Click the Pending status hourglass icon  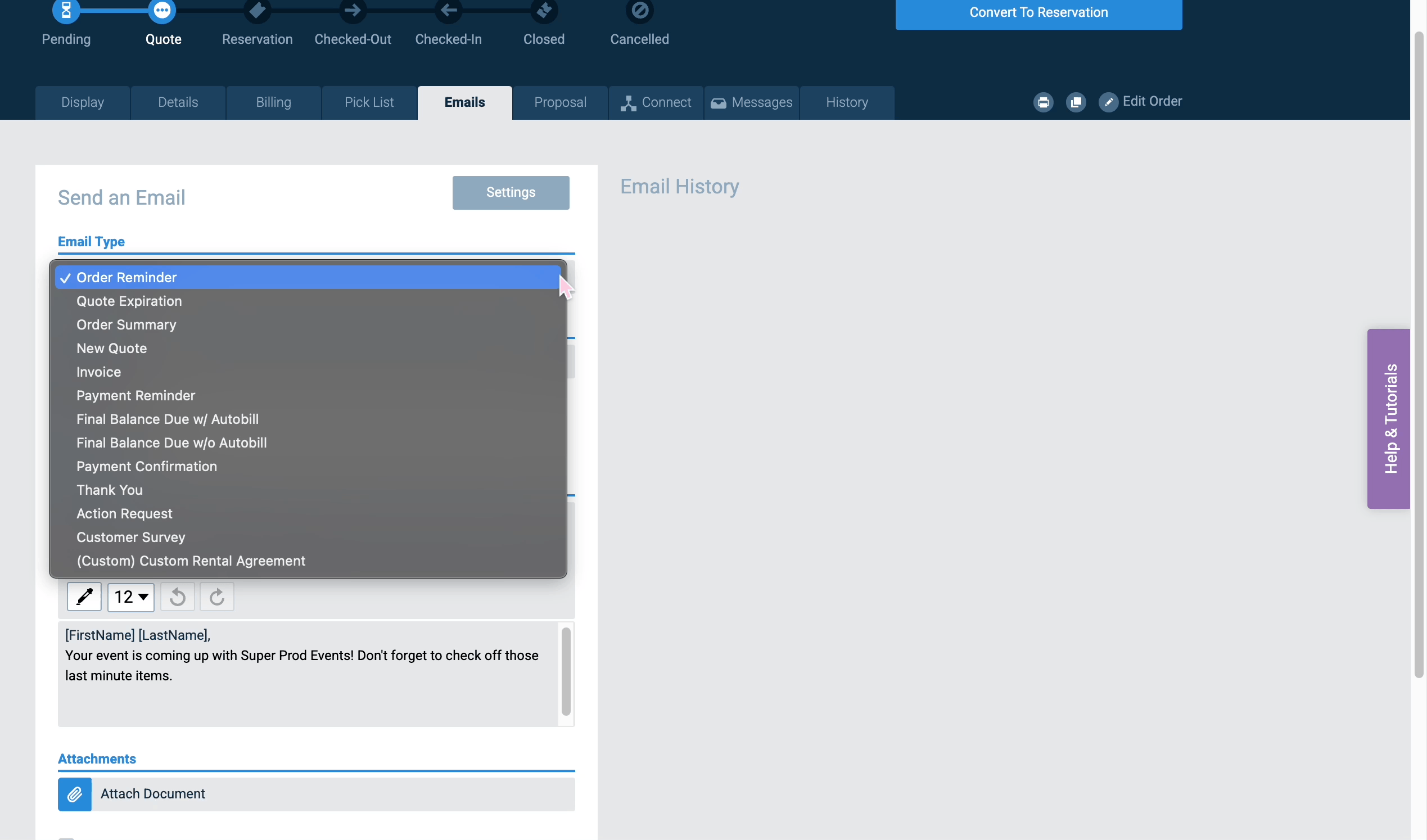click(x=66, y=10)
